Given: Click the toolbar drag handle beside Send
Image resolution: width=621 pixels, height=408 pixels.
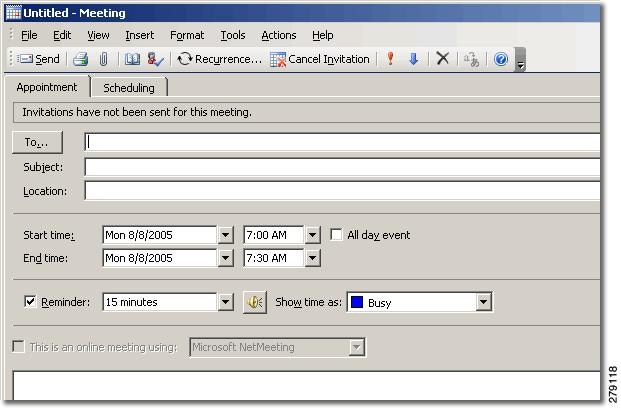Looking at the screenshot, I should coord(11,59).
